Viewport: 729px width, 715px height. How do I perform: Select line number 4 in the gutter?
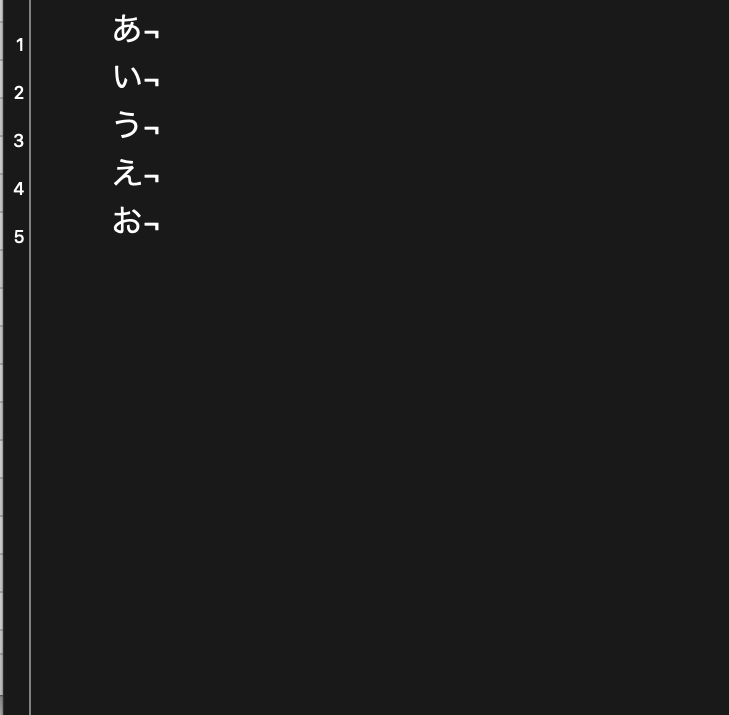click(x=19, y=189)
